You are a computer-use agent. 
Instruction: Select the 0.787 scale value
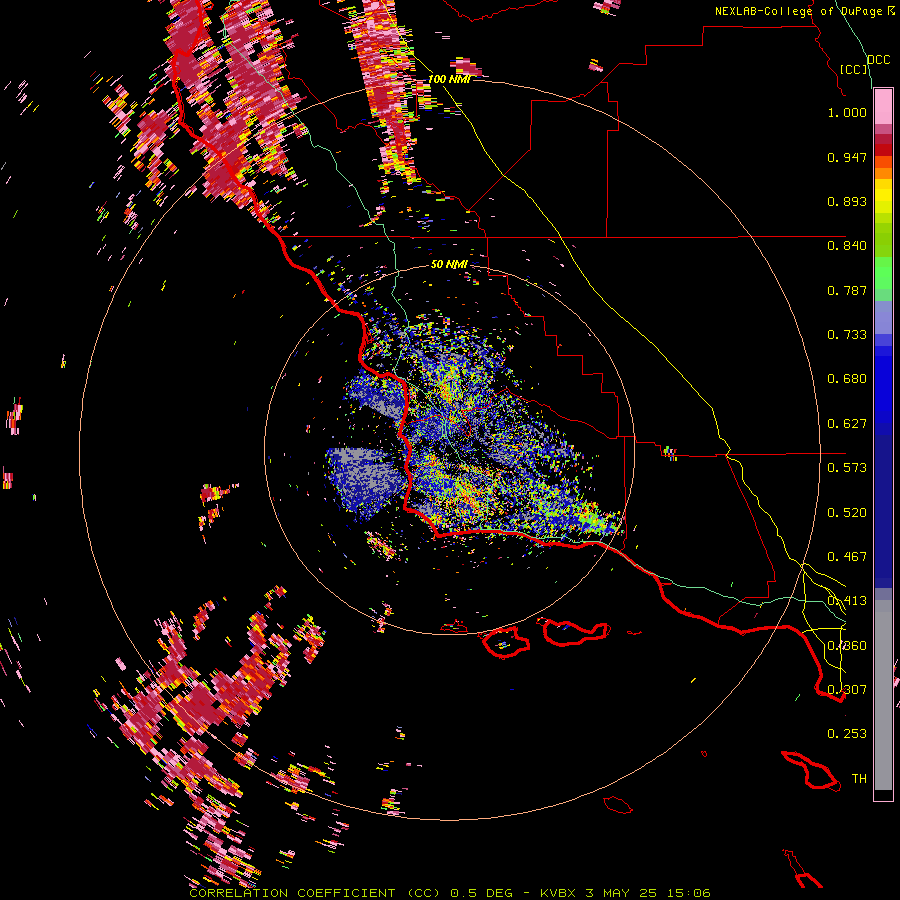(847, 290)
